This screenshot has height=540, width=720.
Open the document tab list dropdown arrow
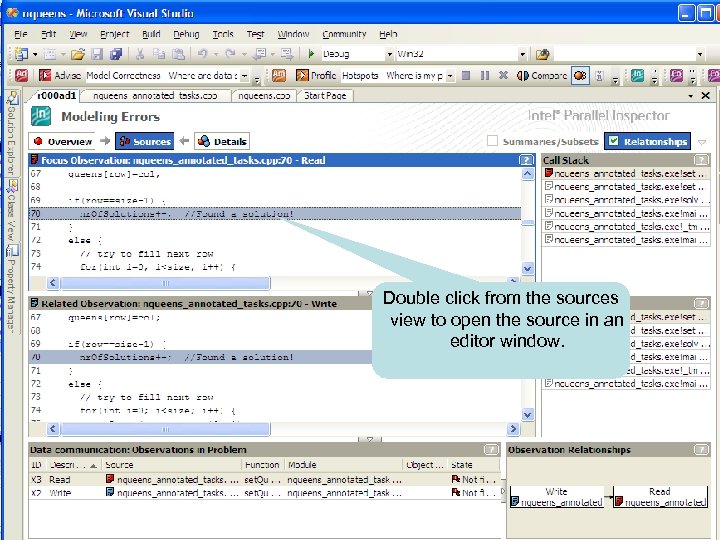click(x=691, y=96)
